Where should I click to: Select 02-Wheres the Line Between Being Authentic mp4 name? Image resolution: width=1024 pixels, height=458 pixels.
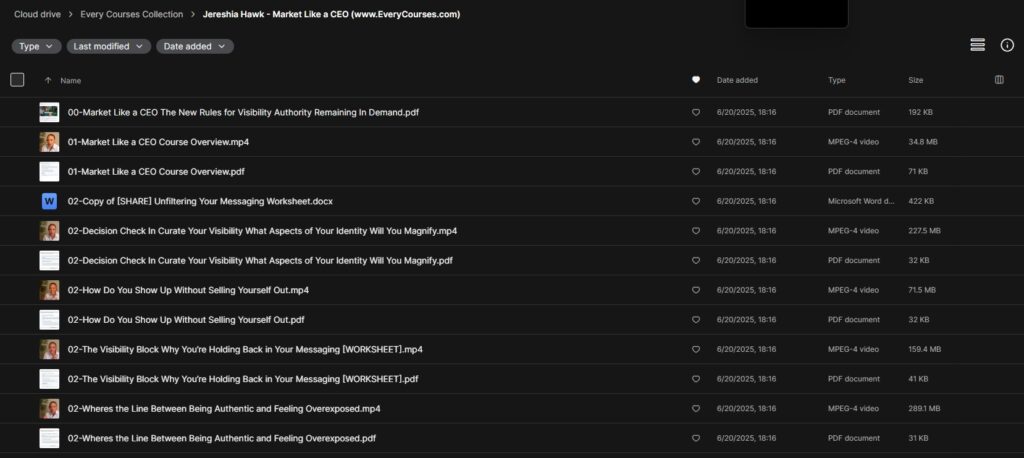tap(224, 408)
